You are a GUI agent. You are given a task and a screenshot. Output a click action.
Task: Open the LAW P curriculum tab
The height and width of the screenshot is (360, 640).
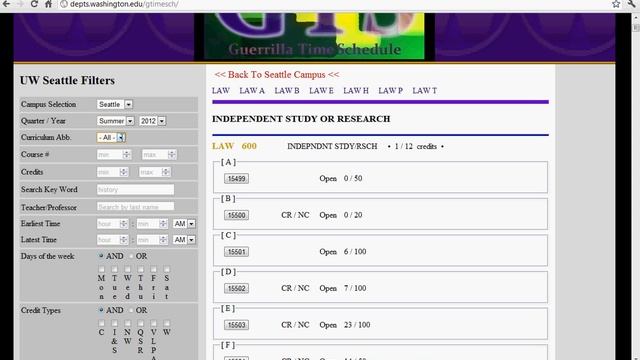point(391,91)
